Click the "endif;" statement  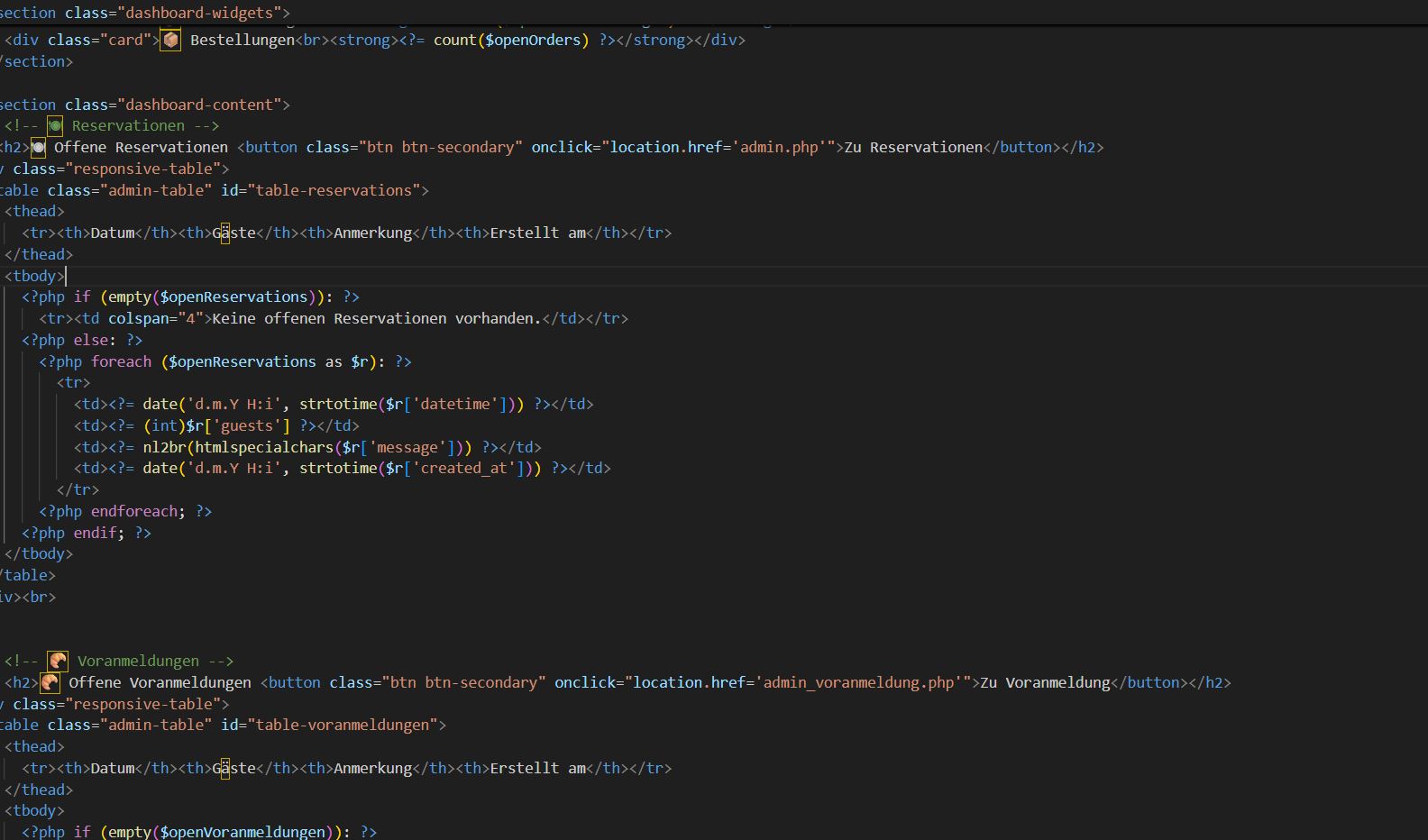click(x=99, y=534)
